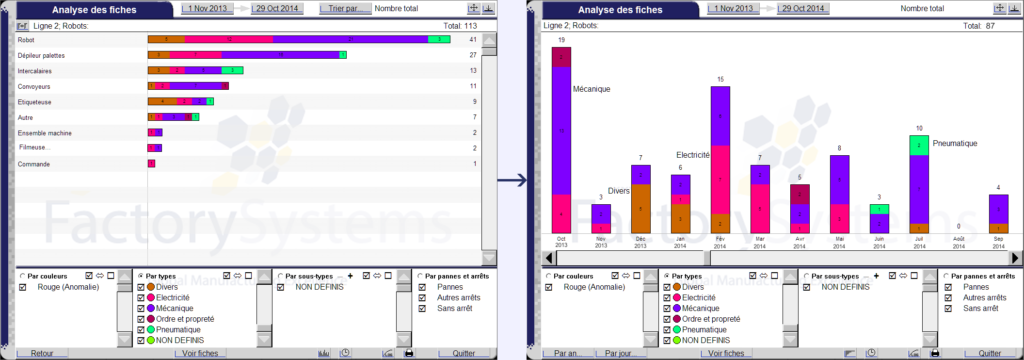Toggle the Pannes checkbox in right window
The image size is (1024, 360).
coord(949,287)
